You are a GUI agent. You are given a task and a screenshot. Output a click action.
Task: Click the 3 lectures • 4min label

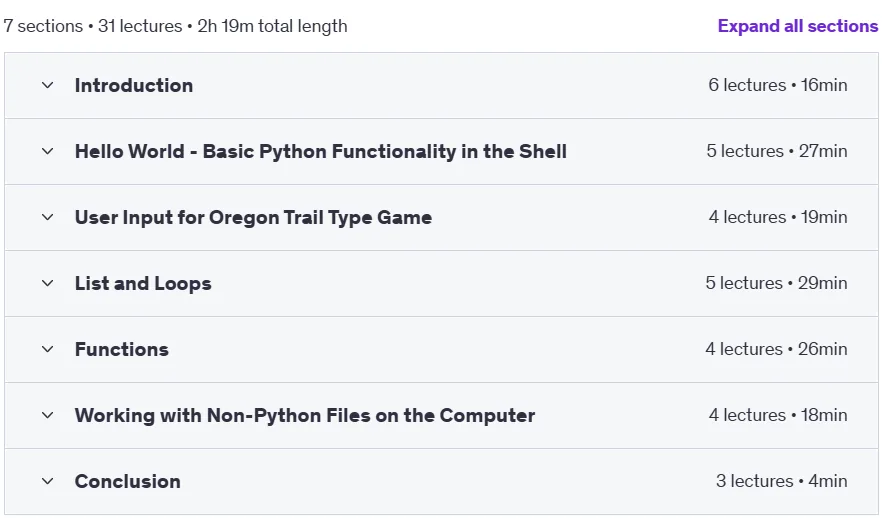coord(781,481)
